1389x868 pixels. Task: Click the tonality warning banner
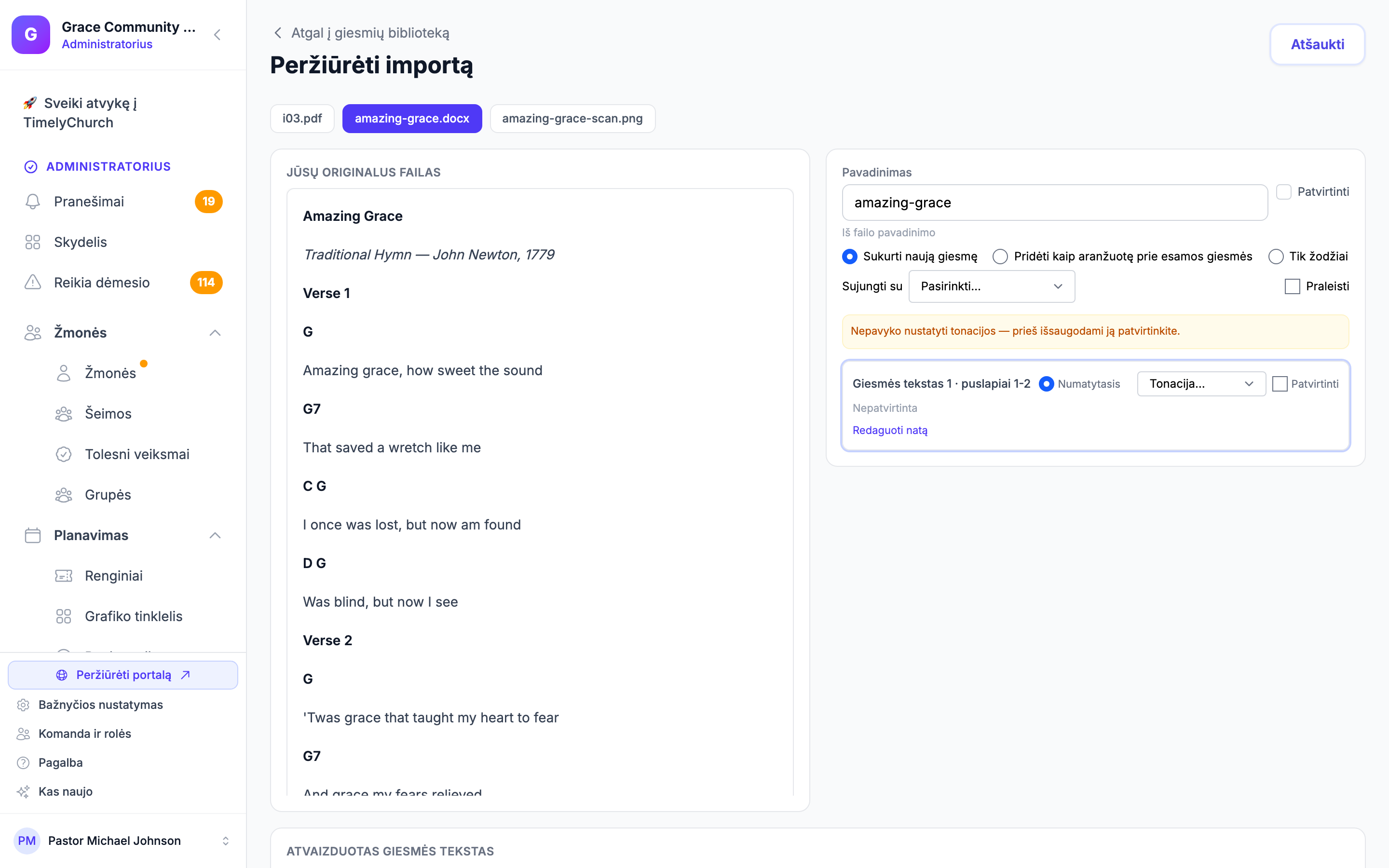(1095, 331)
